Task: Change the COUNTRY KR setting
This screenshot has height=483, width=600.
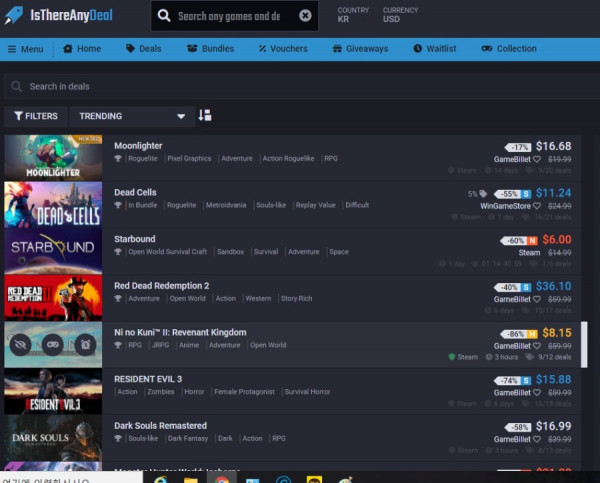Action: coord(353,15)
